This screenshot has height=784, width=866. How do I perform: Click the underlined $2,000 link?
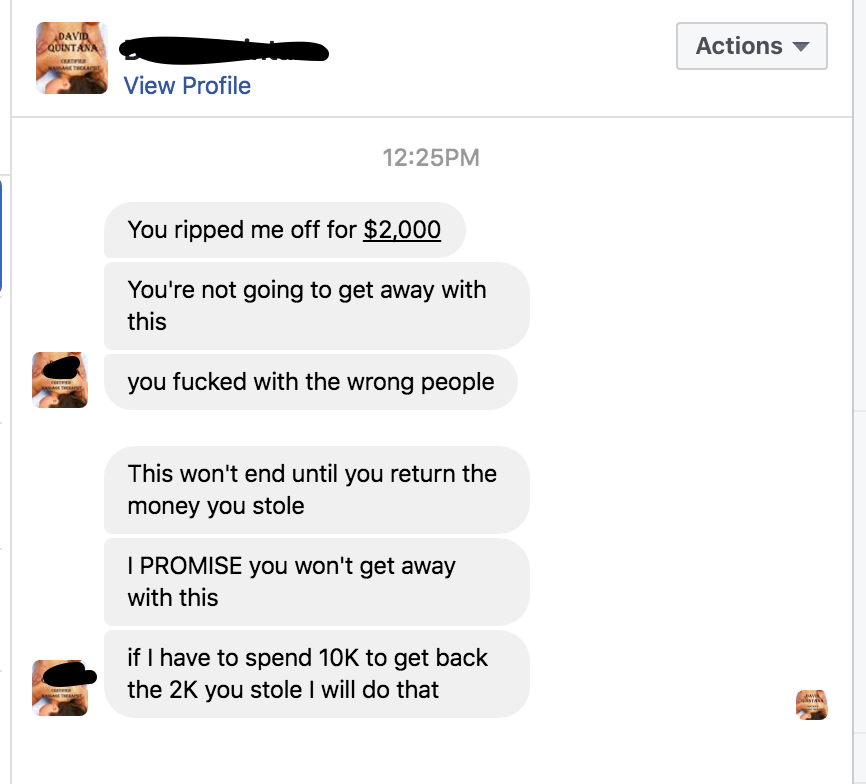tap(402, 230)
